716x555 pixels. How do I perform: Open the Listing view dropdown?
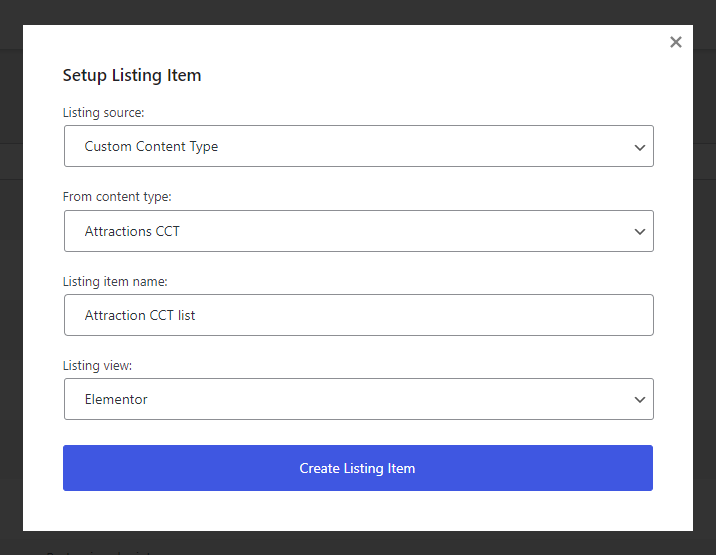click(358, 399)
